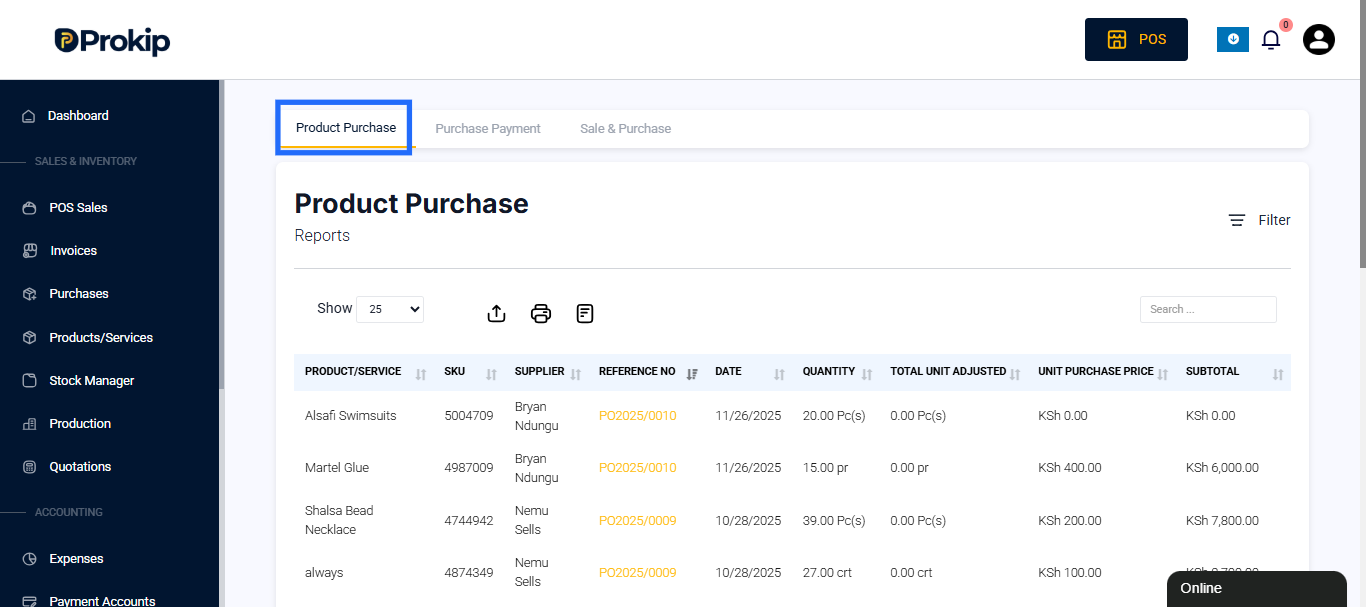Click the Expenses pie chart icon
This screenshot has width=1366, height=607.
point(29,559)
